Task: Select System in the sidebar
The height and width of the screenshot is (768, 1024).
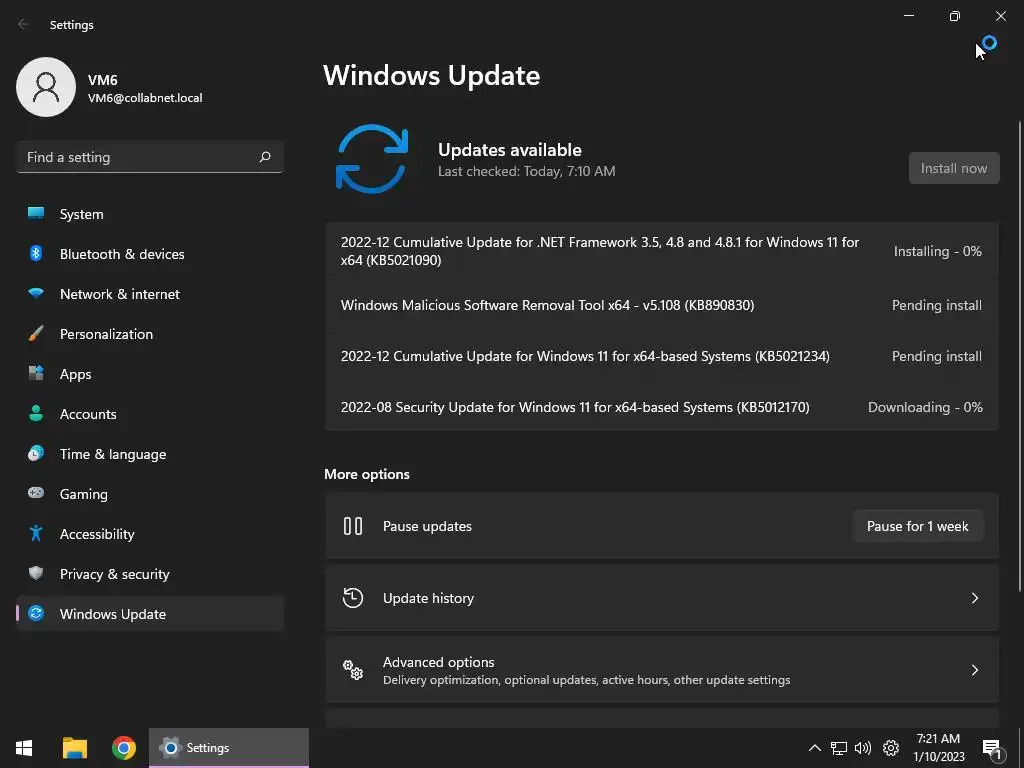Action: pyautogui.click(x=150, y=214)
